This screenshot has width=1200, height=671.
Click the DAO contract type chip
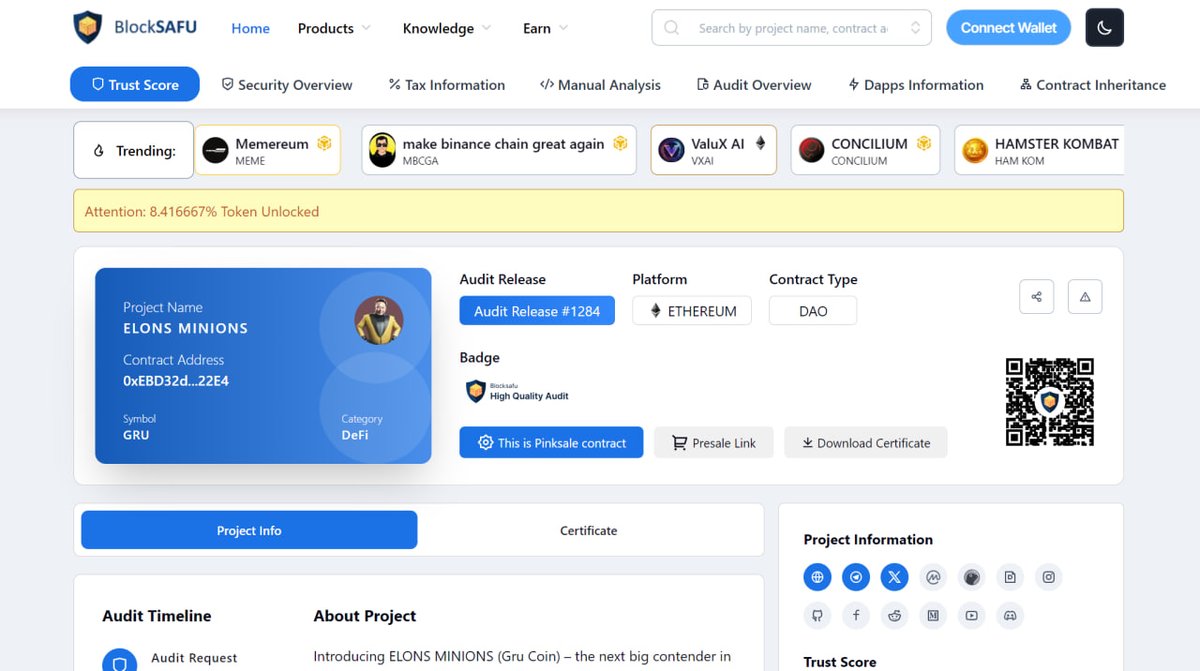(x=813, y=311)
